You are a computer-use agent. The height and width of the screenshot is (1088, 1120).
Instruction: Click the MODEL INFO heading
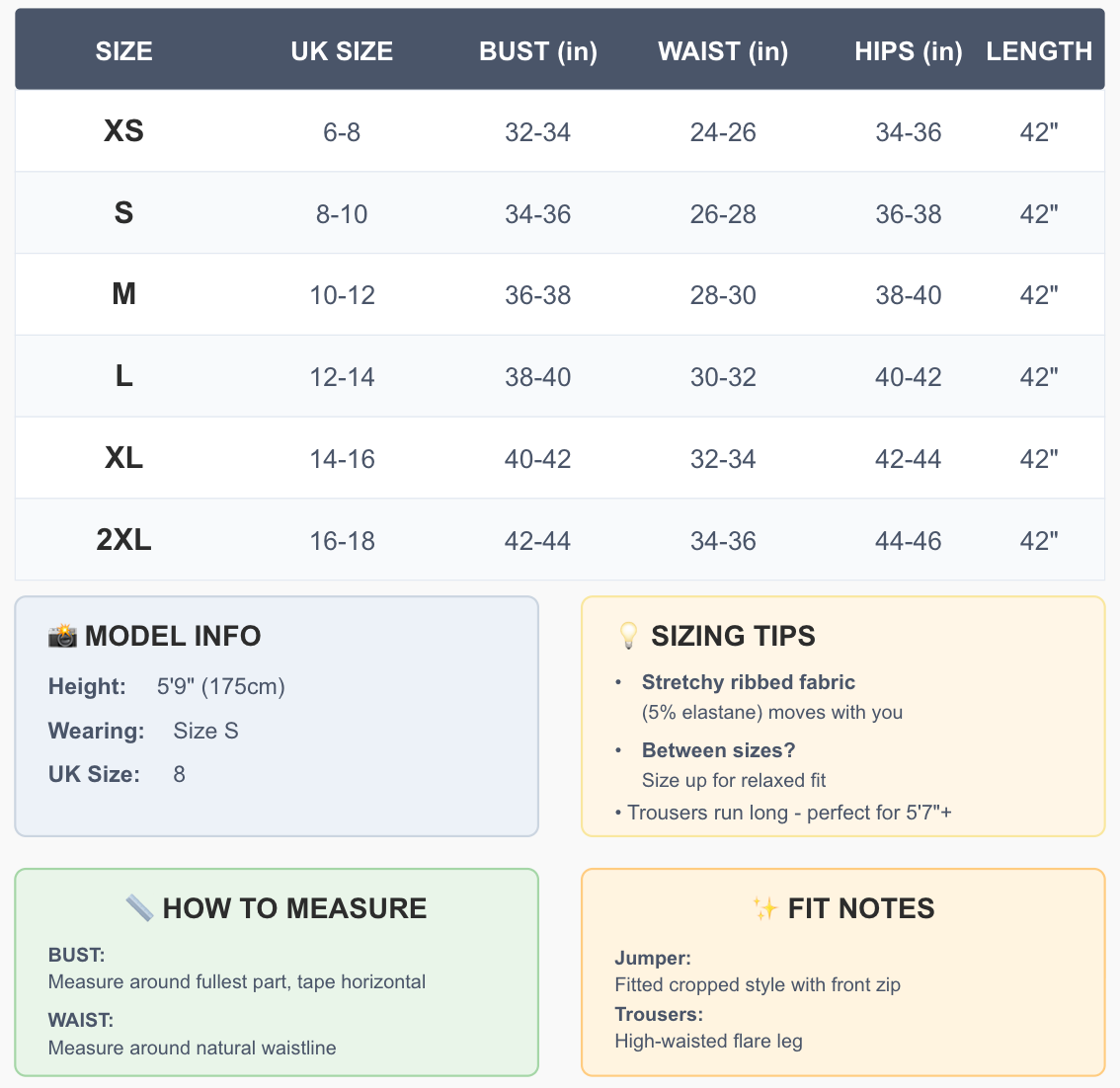point(173,636)
